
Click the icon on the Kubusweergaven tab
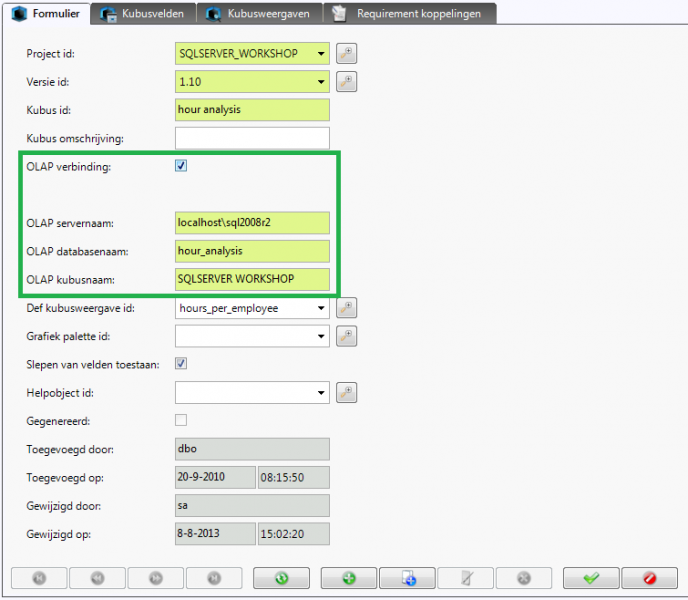click(x=213, y=14)
